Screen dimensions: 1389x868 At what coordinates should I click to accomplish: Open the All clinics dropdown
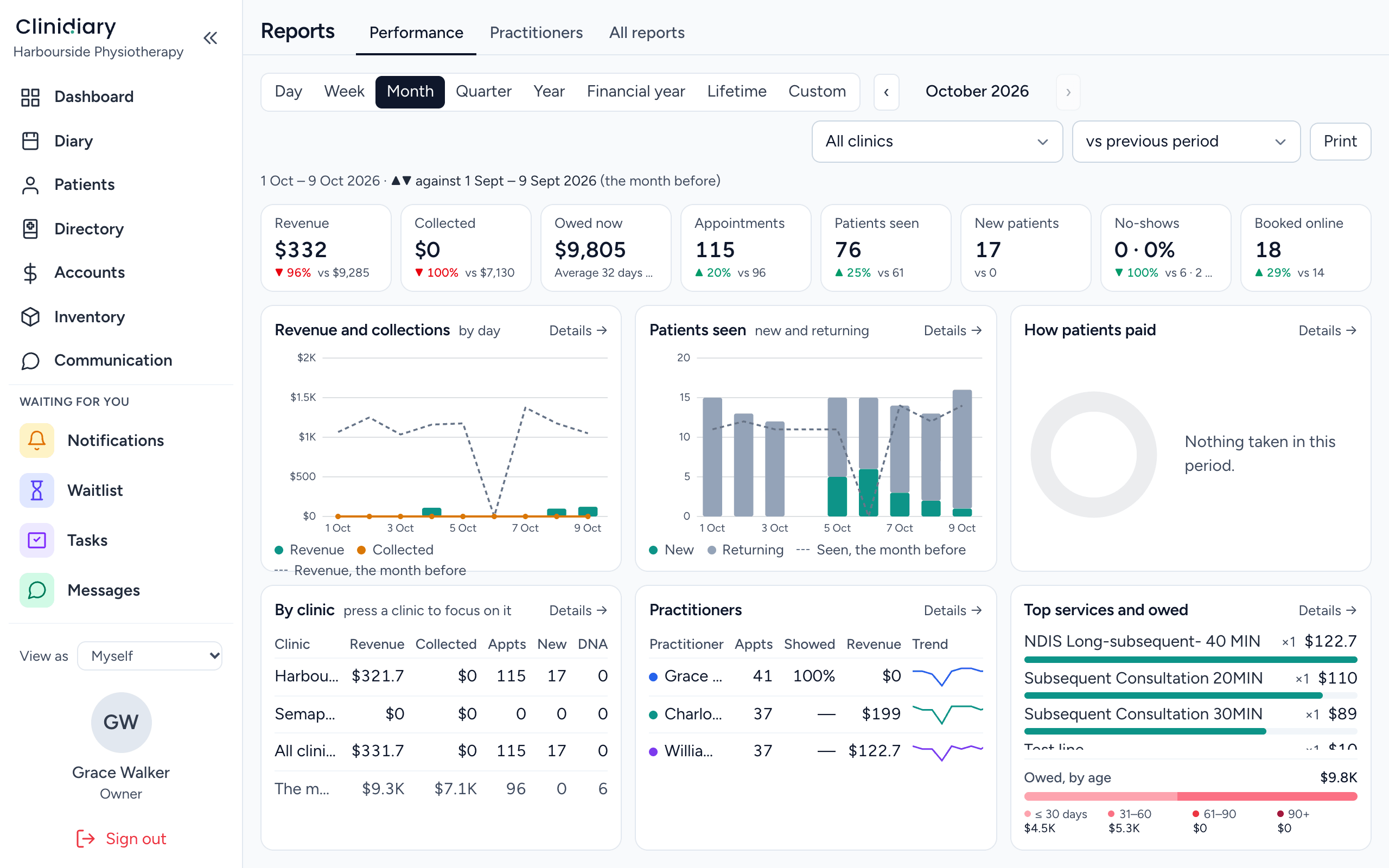pos(936,142)
